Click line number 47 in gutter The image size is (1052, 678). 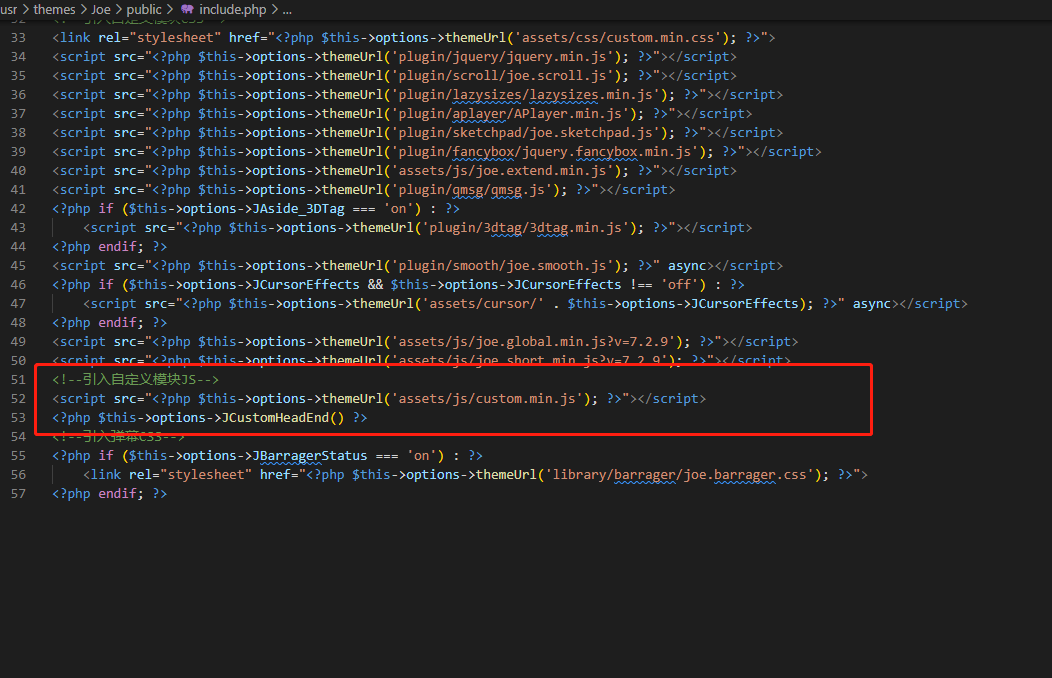point(18,304)
